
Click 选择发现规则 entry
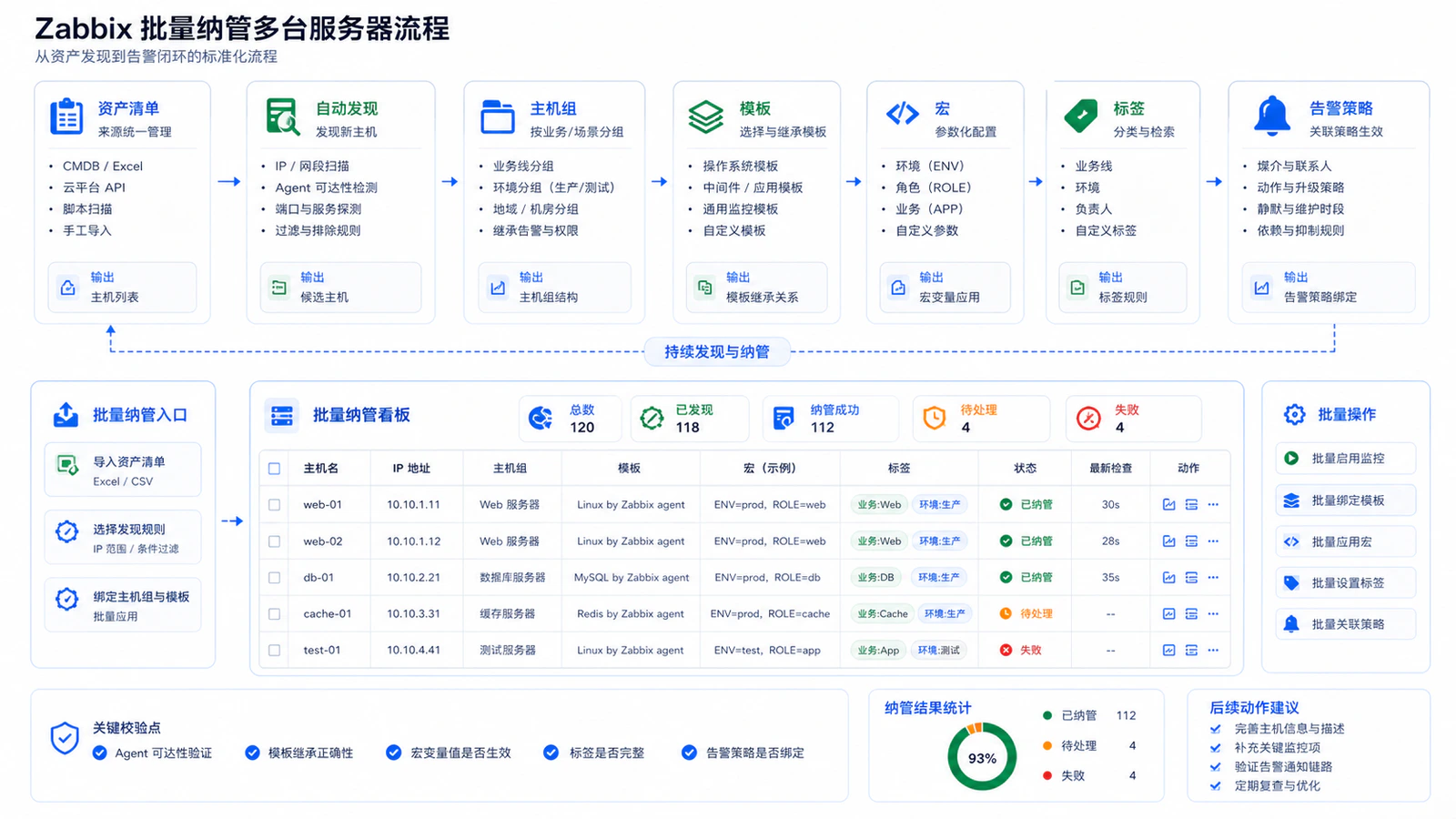[x=123, y=538]
